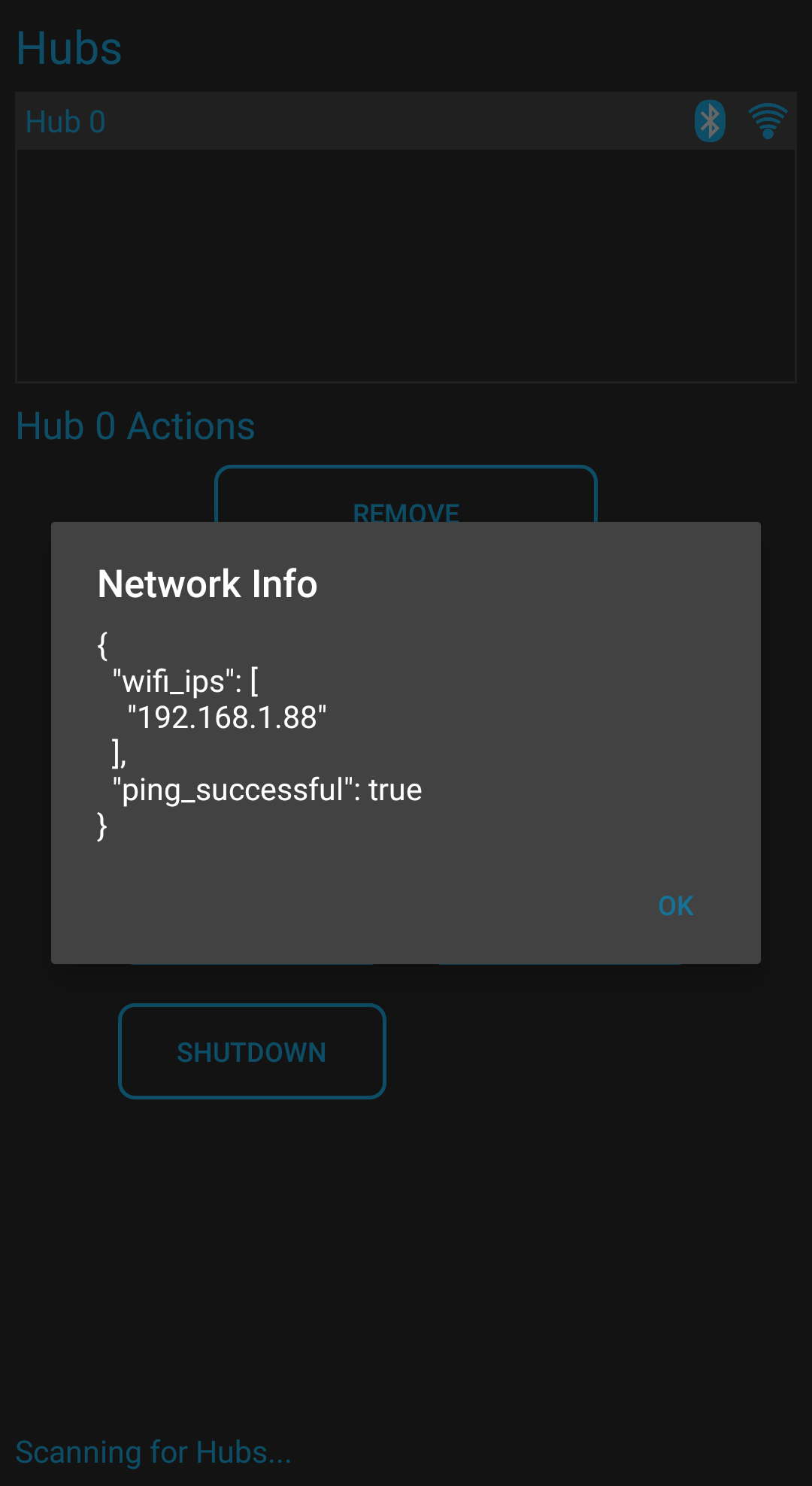Click the Hubs page heading
The width and height of the screenshot is (812, 1486).
point(69,49)
